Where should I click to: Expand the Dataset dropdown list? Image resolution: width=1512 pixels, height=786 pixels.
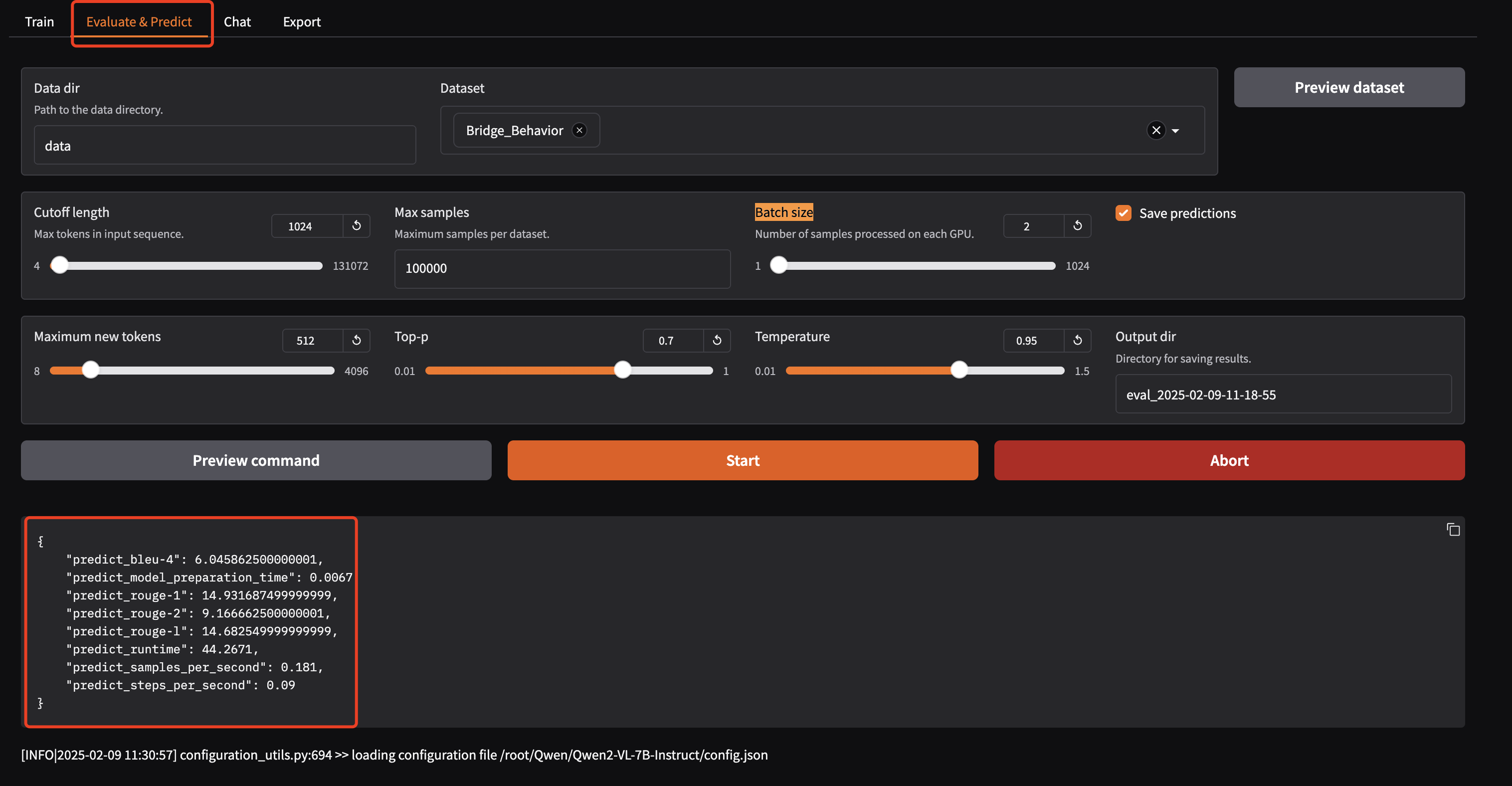click(x=1176, y=131)
